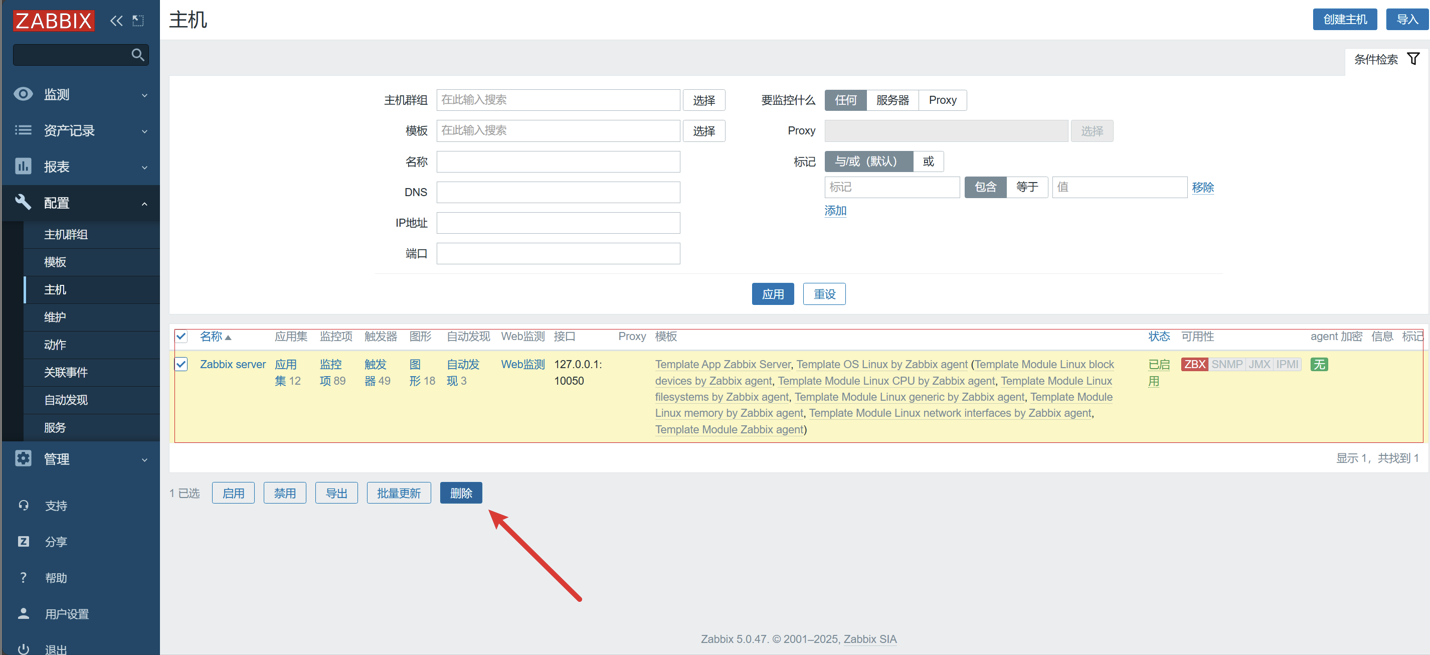
Task: Click the 配置 wrench icon
Action: click(x=23, y=202)
